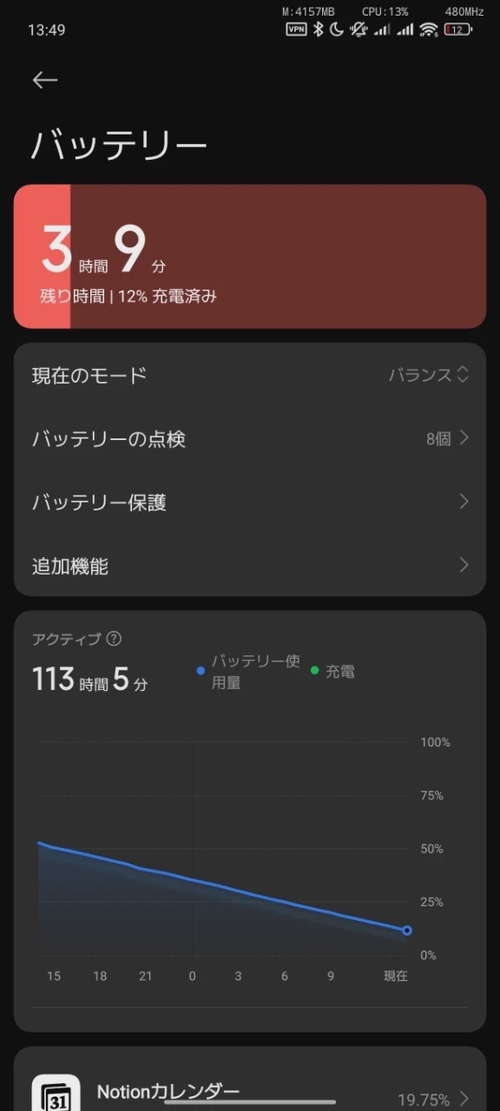Open the アクティブ help question-mark icon
Screen dimensions: 500x1111
pos(113,638)
